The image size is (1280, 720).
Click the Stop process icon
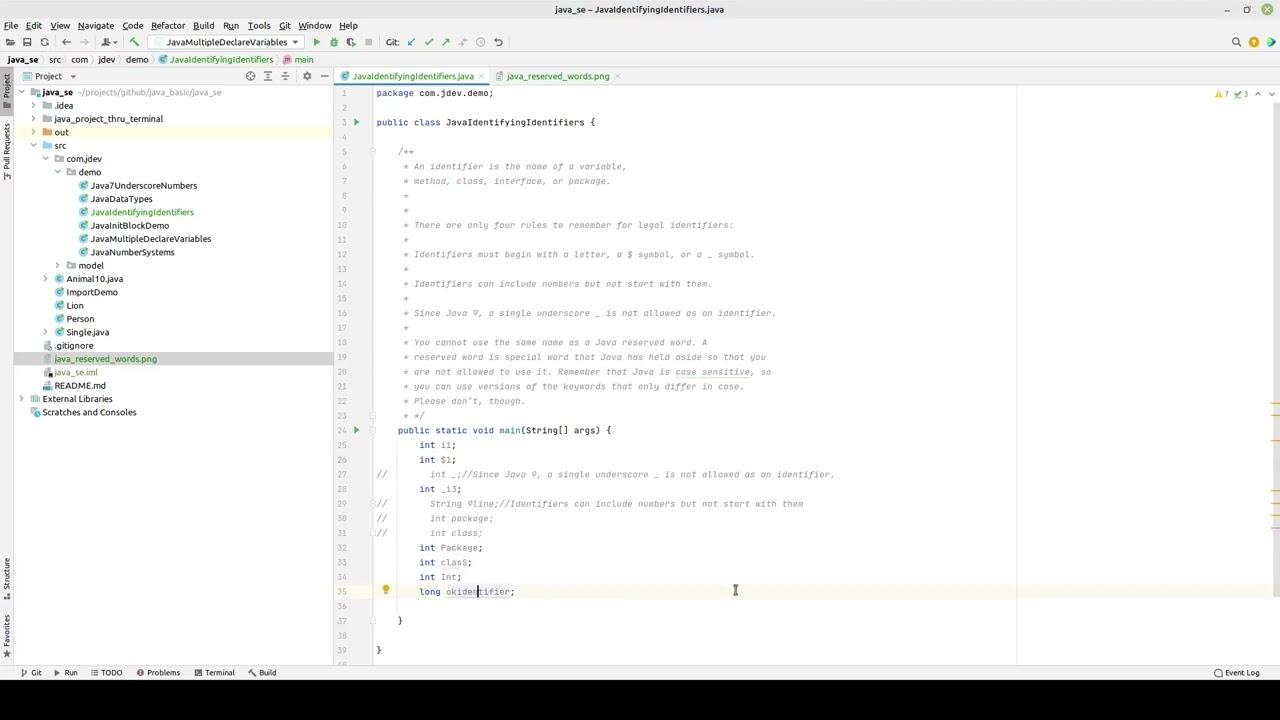point(368,42)
